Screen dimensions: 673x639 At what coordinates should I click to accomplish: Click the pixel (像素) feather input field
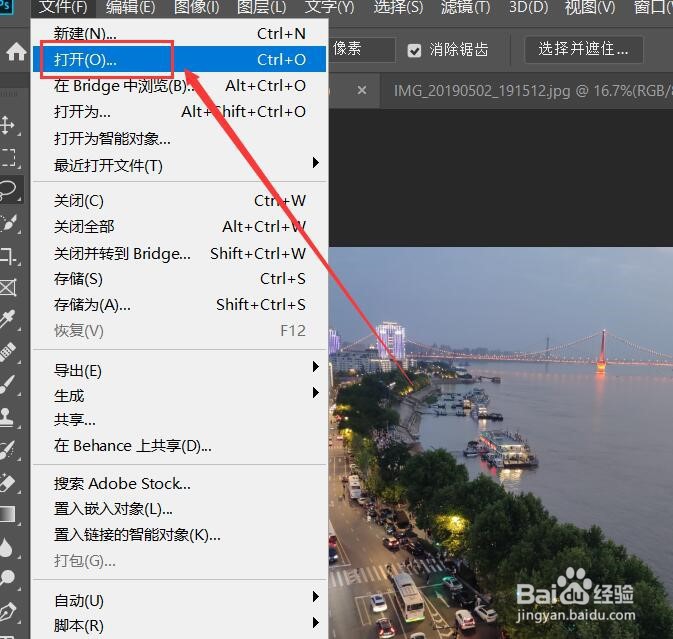coord(362,49)
